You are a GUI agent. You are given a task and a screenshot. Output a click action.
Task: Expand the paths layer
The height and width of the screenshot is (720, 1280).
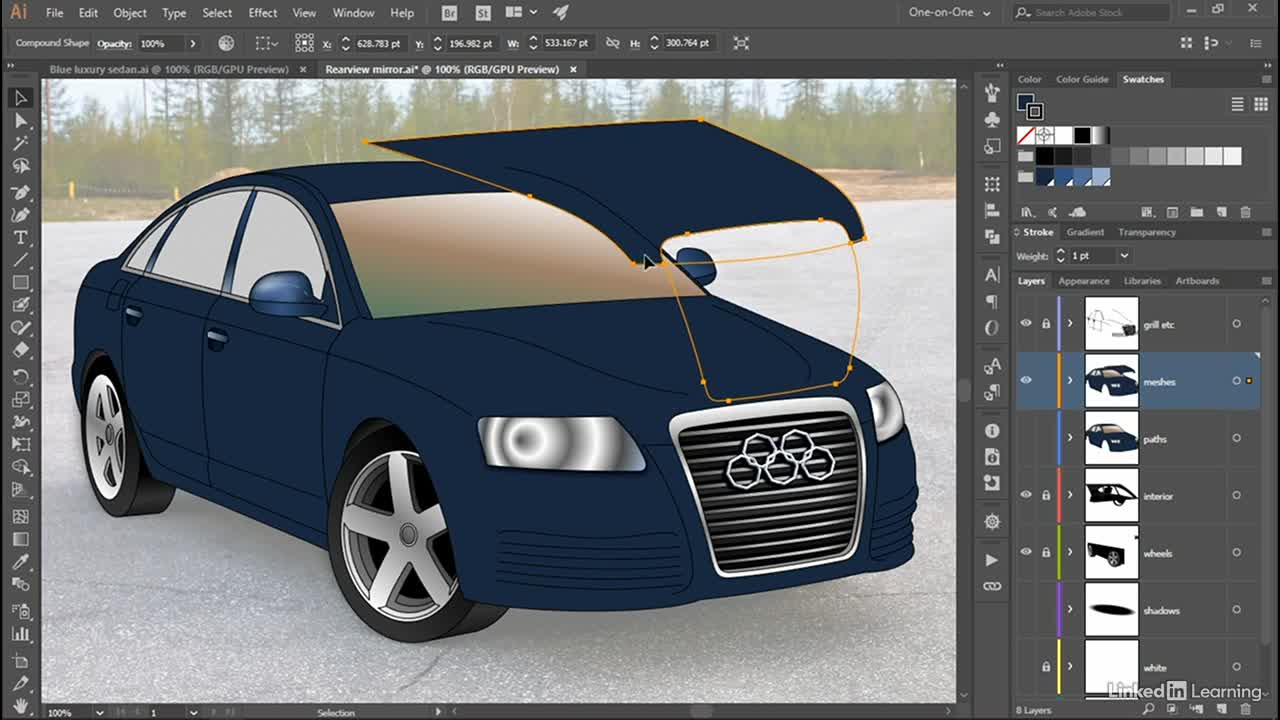coord(1070,438)
